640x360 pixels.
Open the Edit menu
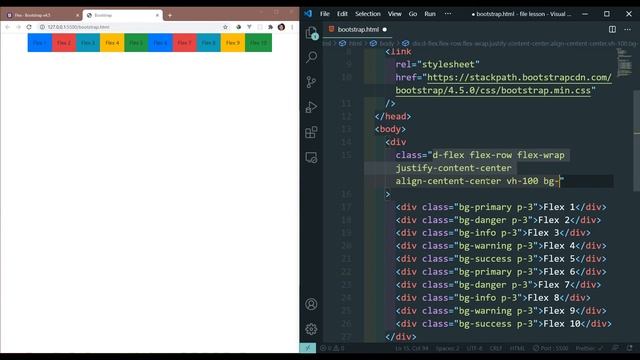tap(342, 14)
